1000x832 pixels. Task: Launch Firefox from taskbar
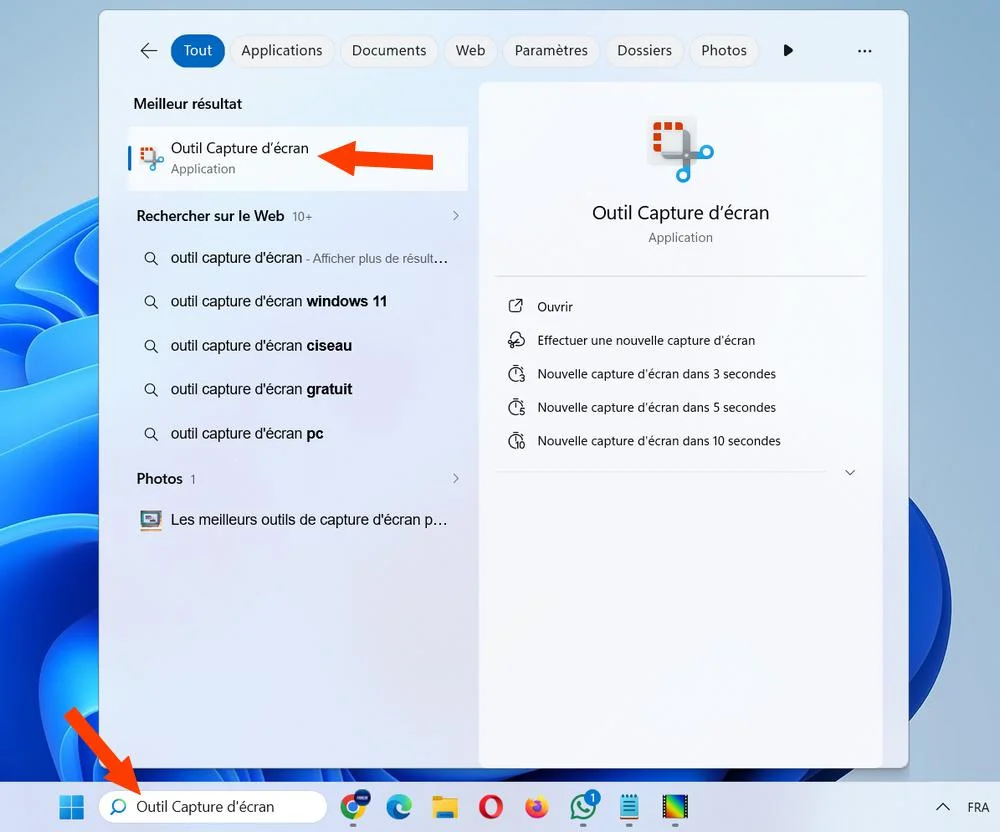click(x=536, y=807)
